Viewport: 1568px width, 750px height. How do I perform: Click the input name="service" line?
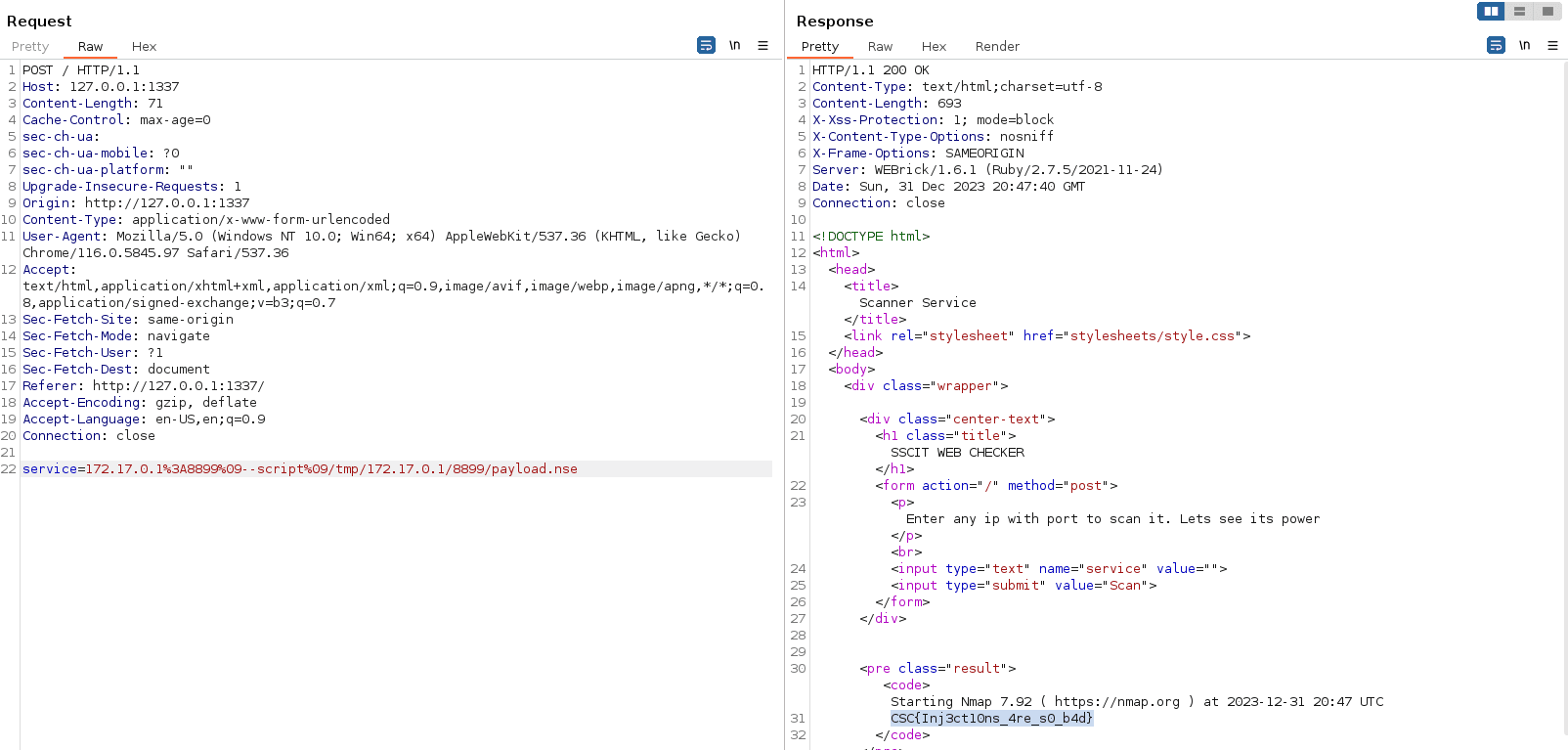(x=1059, y=569)
